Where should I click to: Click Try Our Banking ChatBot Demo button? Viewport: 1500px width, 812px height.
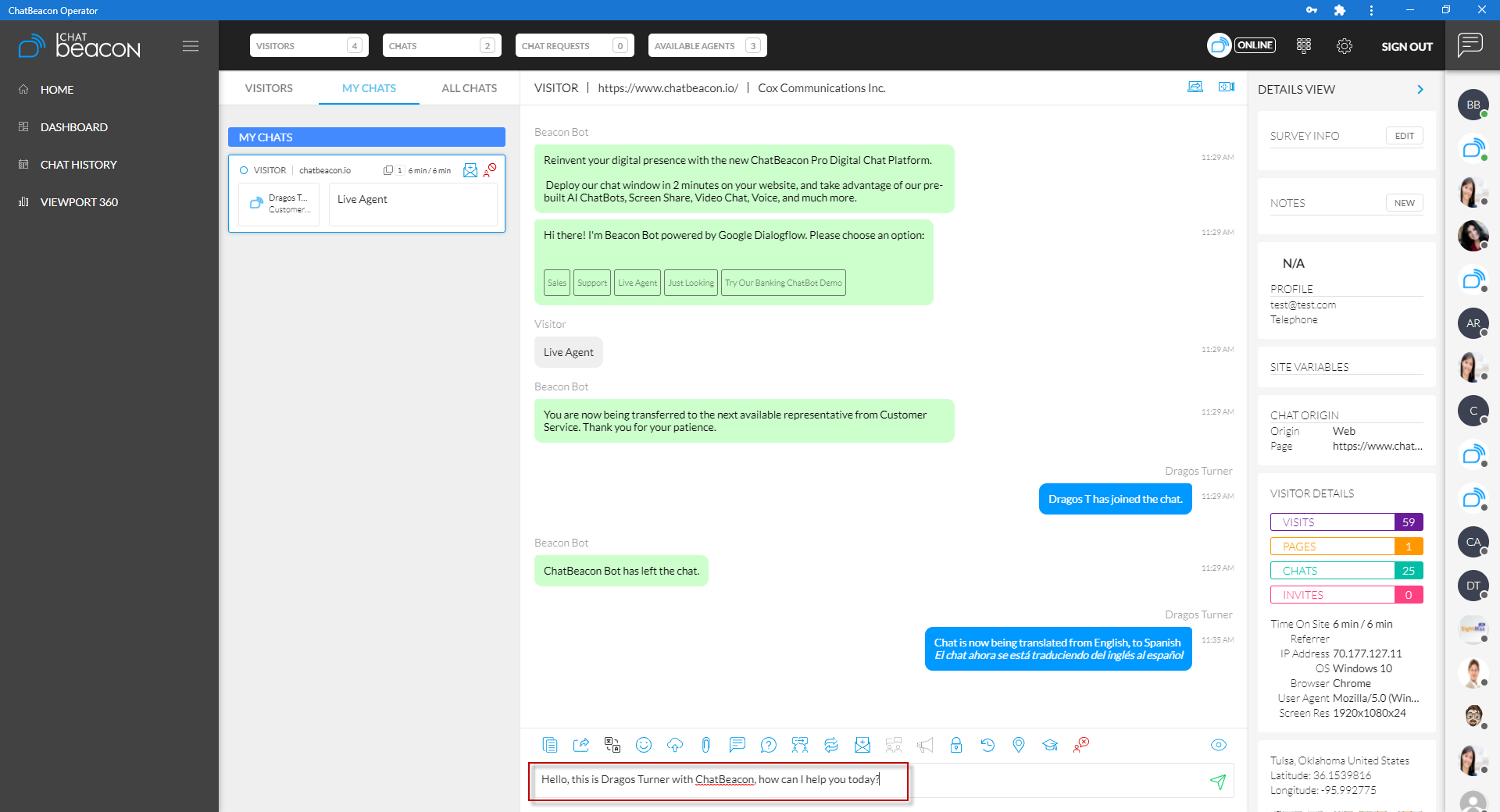(x=784, y=283)
